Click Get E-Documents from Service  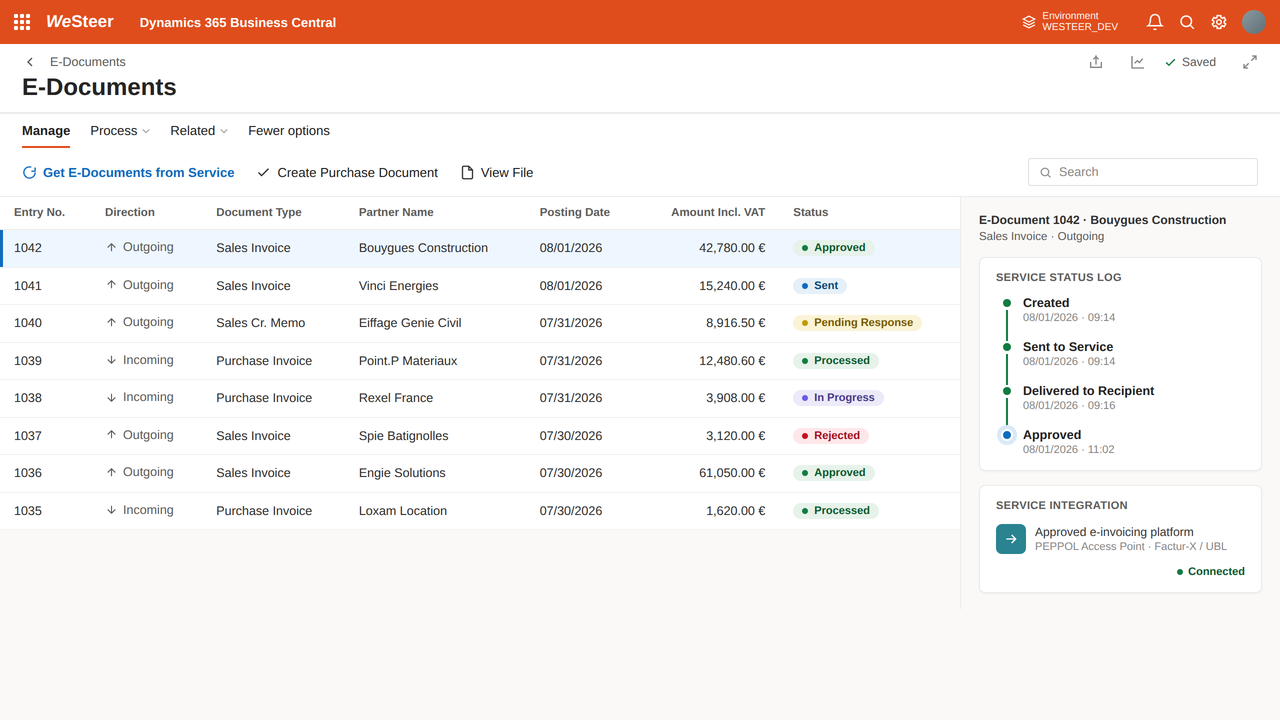pyautogui.click(x=128, y=173)
